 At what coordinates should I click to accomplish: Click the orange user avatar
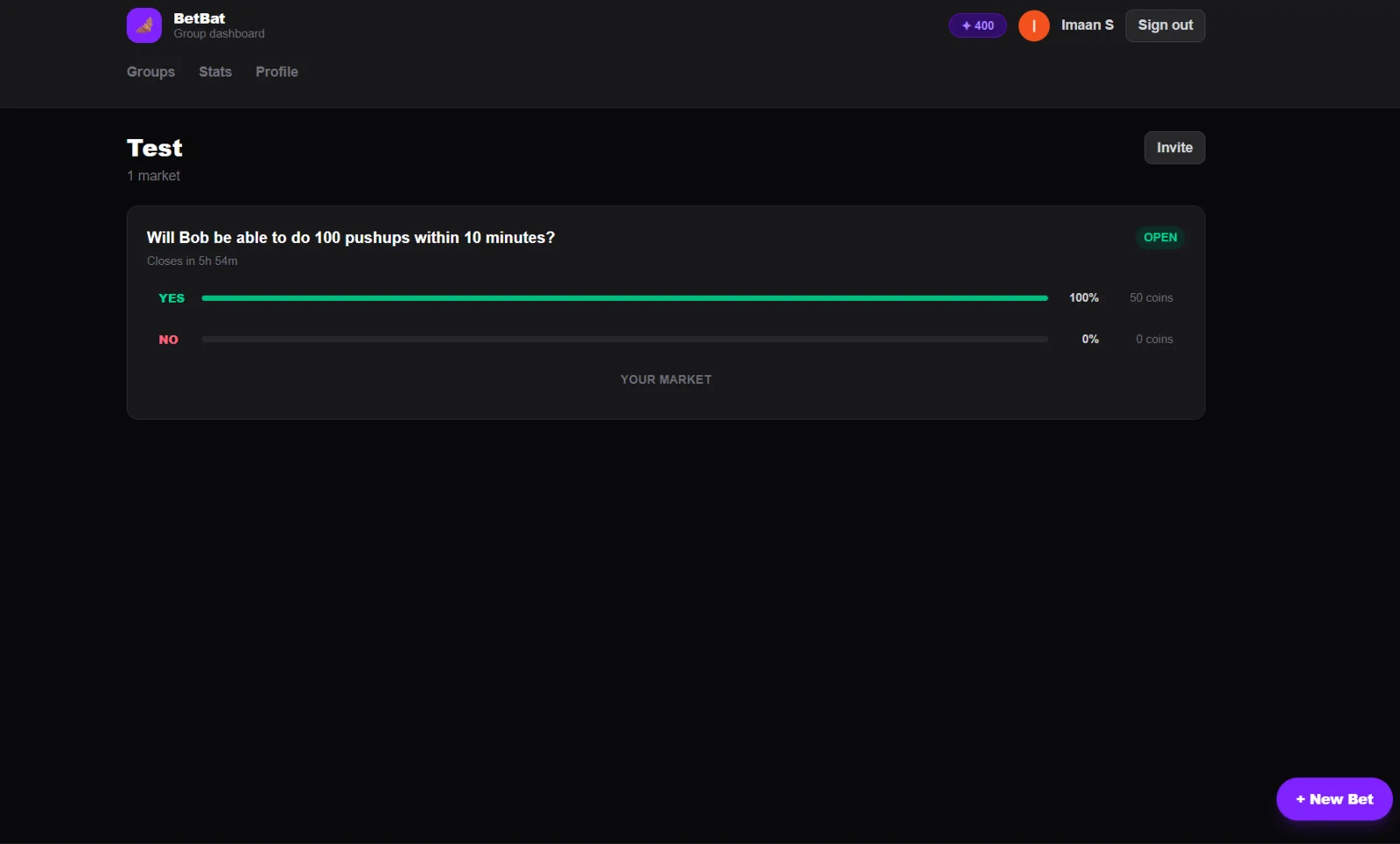tap(1033, 25)
